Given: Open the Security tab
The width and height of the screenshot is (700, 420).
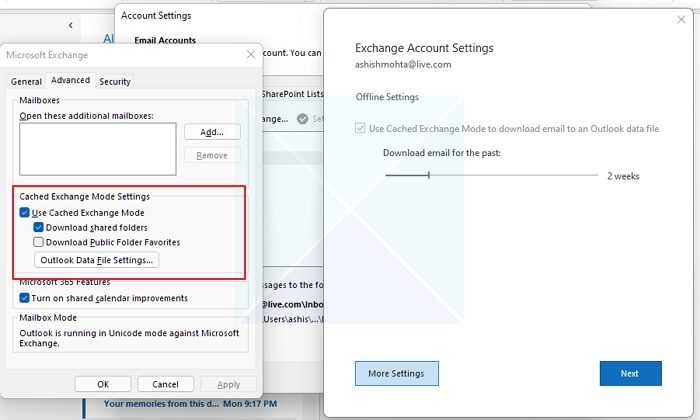Looking at the screenshot, I should click(x=115, y=82).
